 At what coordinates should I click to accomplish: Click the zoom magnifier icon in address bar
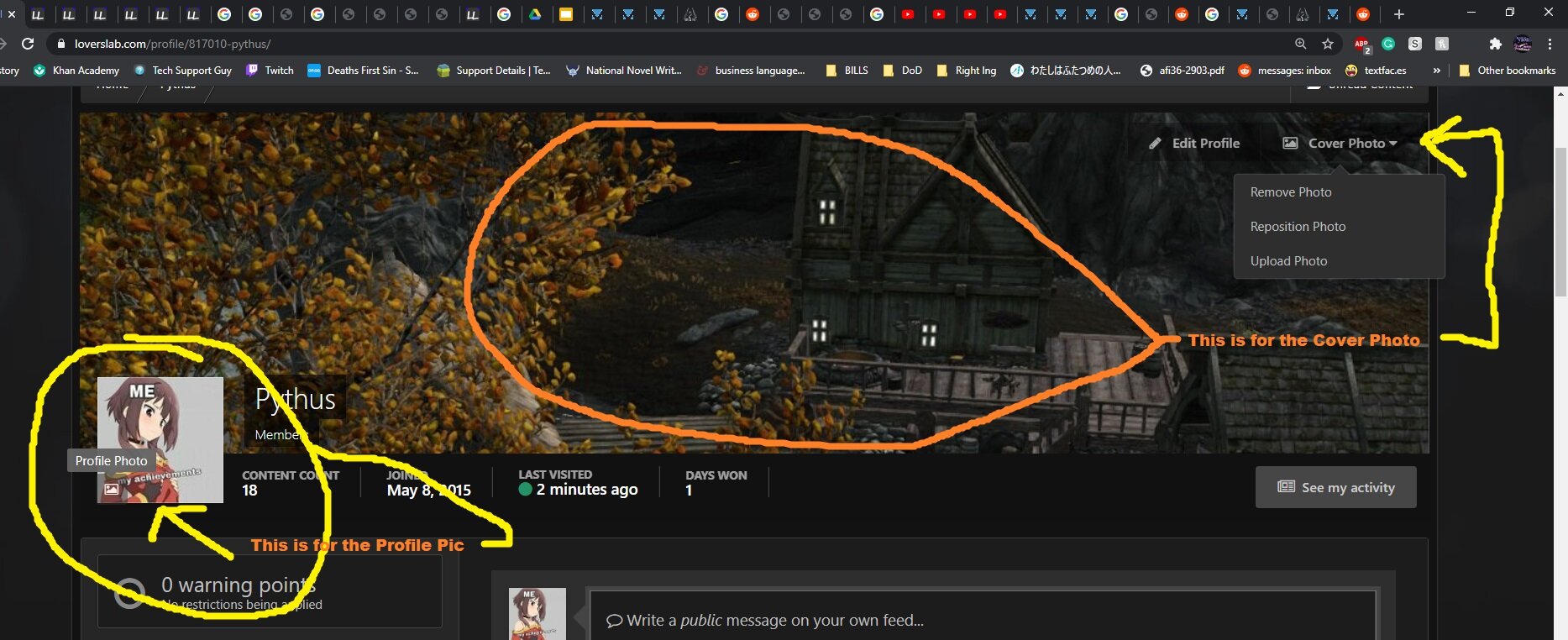point(1300,44)
